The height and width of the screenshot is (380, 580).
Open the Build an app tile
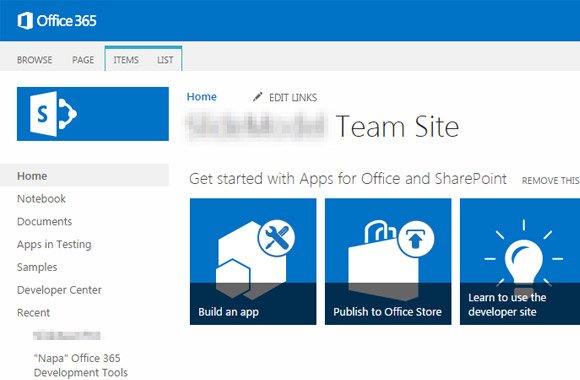coord(253,262)
